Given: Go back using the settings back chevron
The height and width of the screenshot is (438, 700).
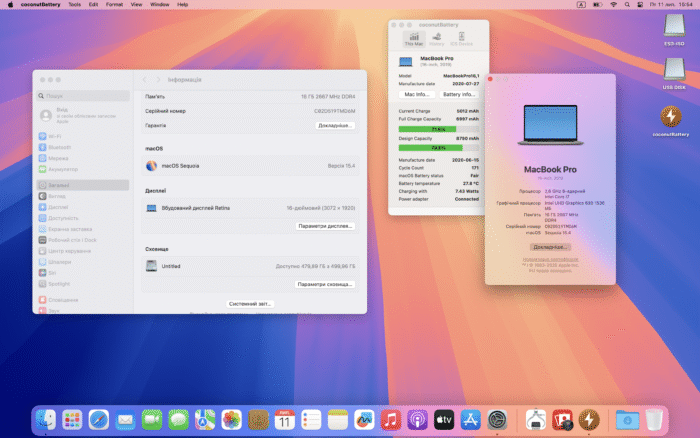Looking at the screenshot, I should coord(145,79).
